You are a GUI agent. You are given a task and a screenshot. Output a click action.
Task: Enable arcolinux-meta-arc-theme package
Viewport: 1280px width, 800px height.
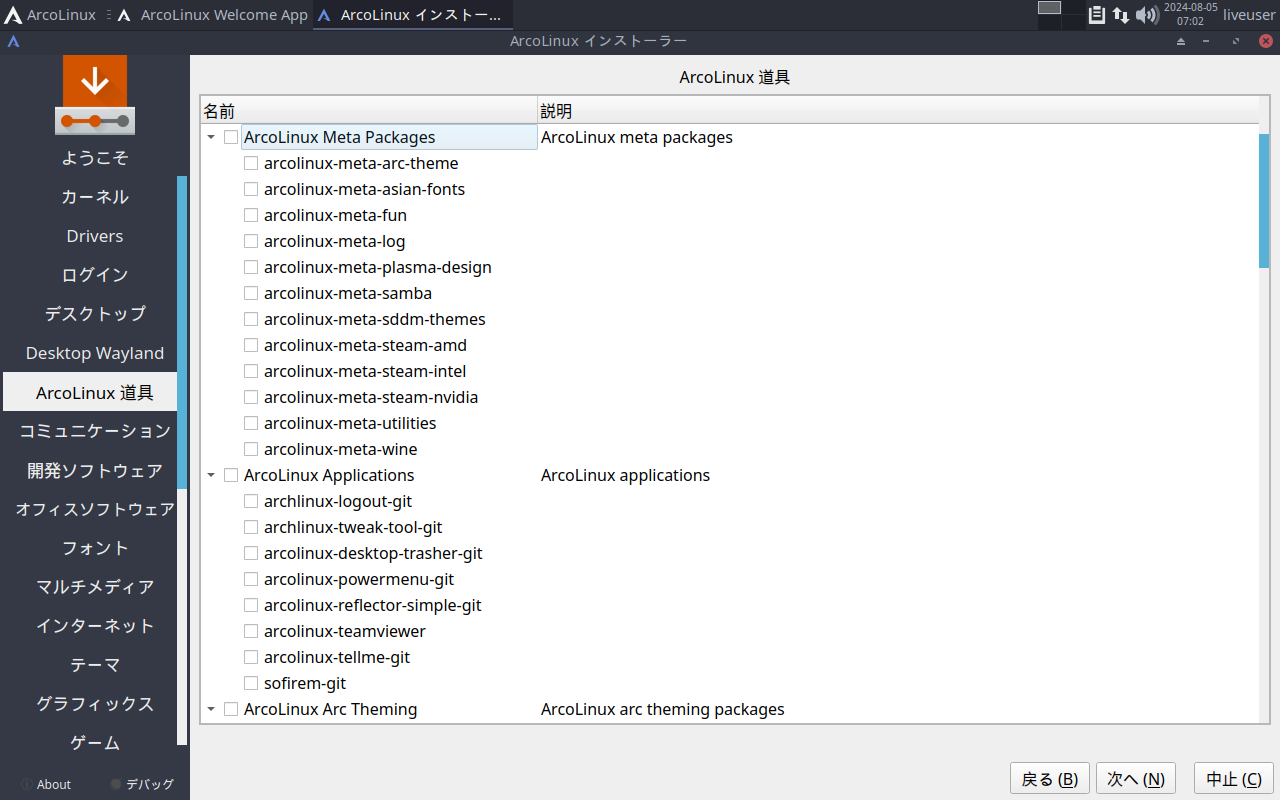click(251, 163)
